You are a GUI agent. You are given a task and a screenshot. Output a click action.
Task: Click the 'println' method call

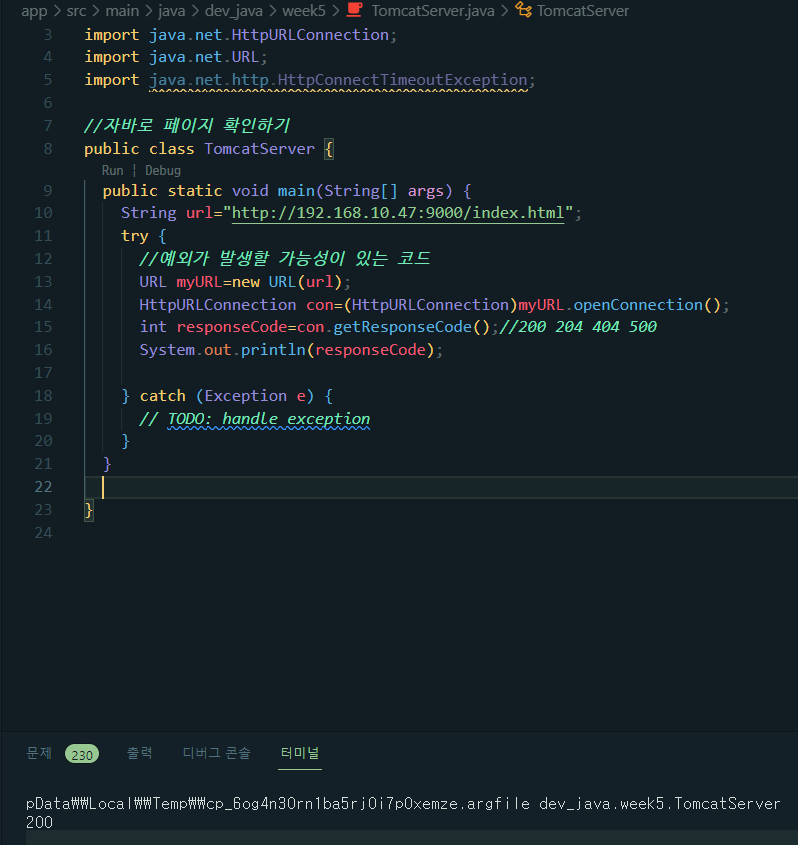[273, 350]
